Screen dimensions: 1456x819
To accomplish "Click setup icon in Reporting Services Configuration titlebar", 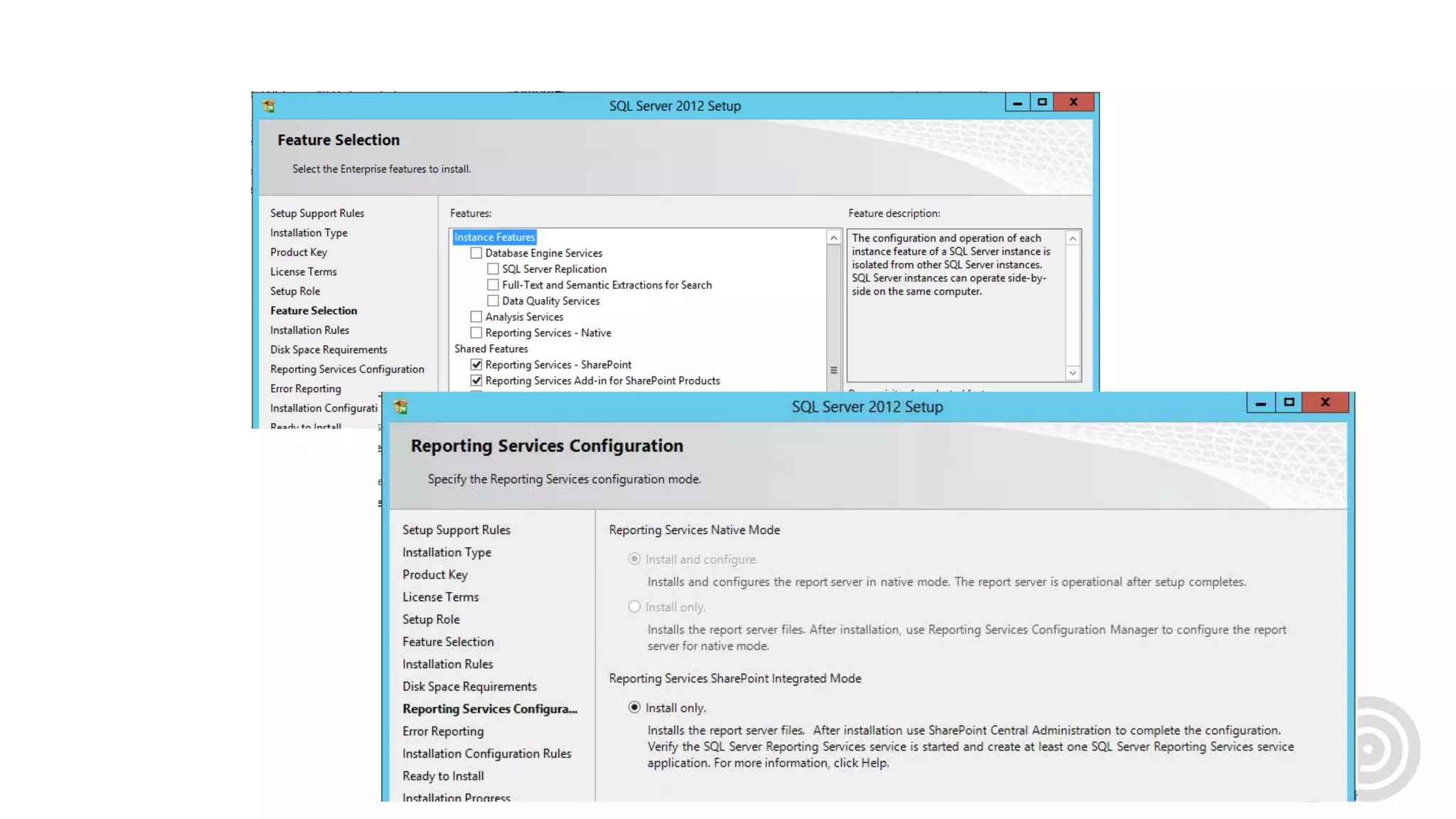I will click(401, 407).
